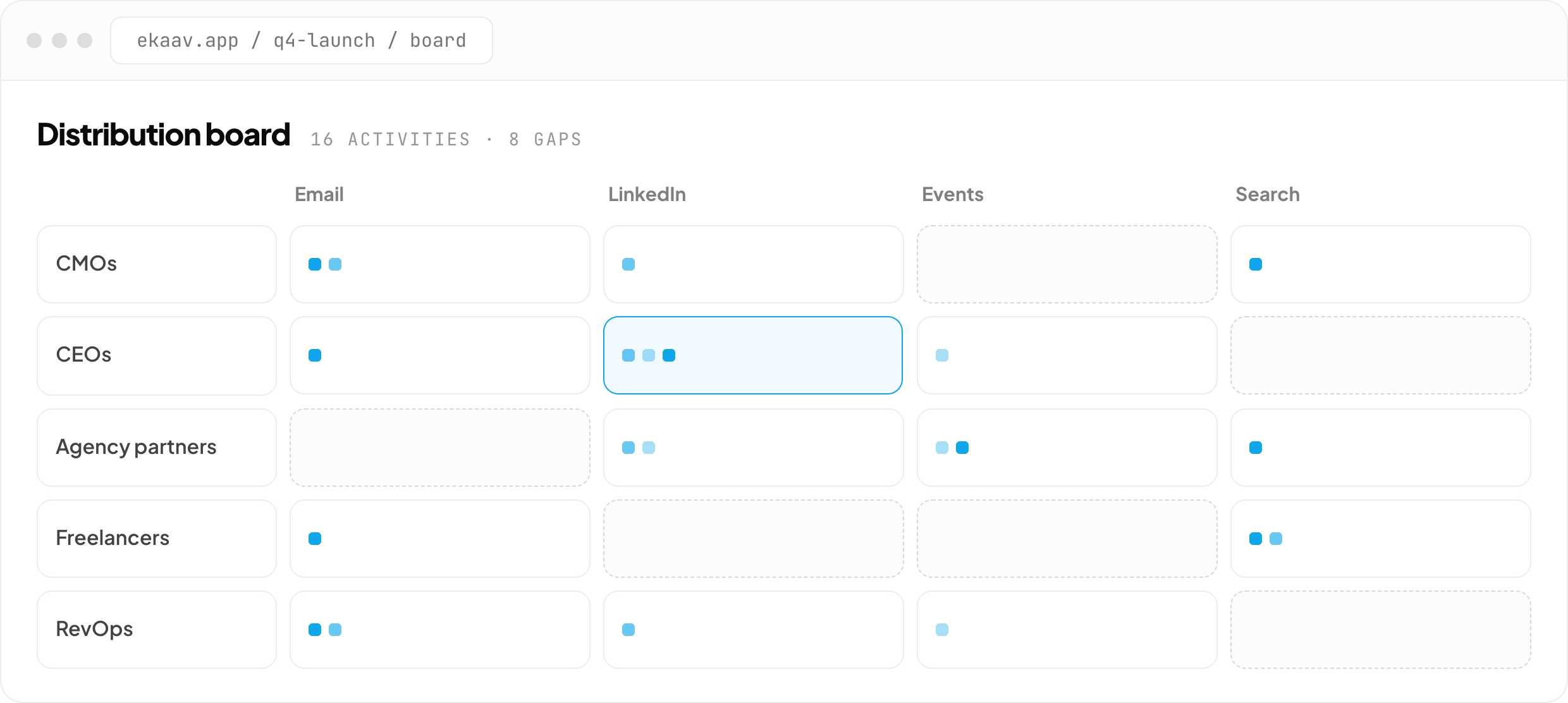Screen dimensions: 1568x703
Task: Click the Search column header
Action: [1268, 194]
